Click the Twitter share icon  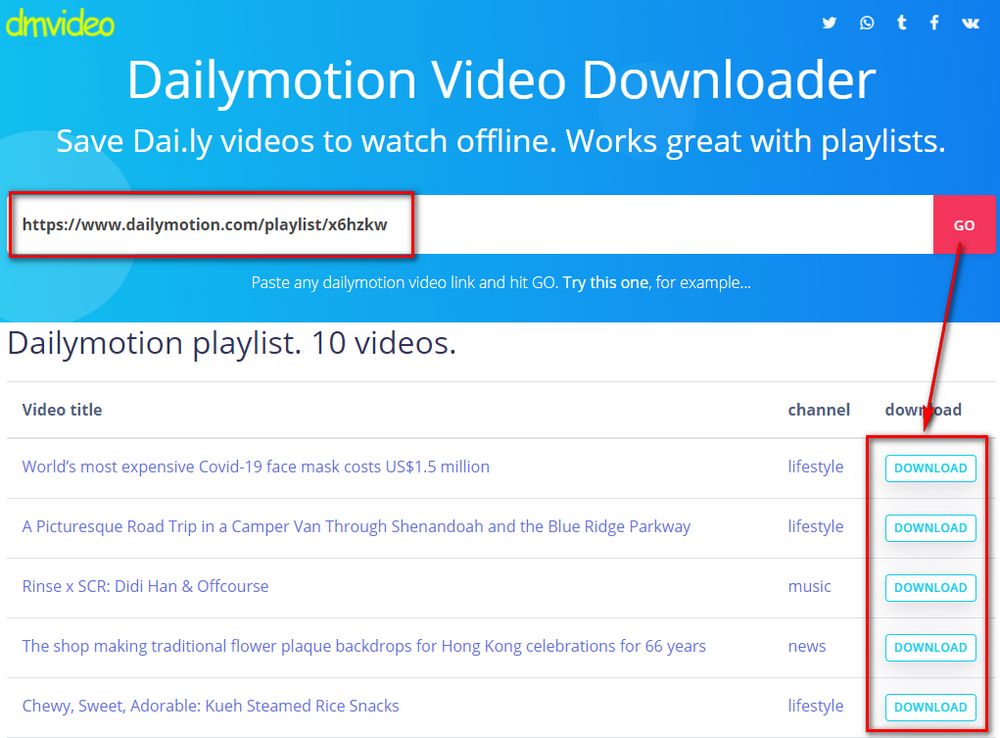829,22
